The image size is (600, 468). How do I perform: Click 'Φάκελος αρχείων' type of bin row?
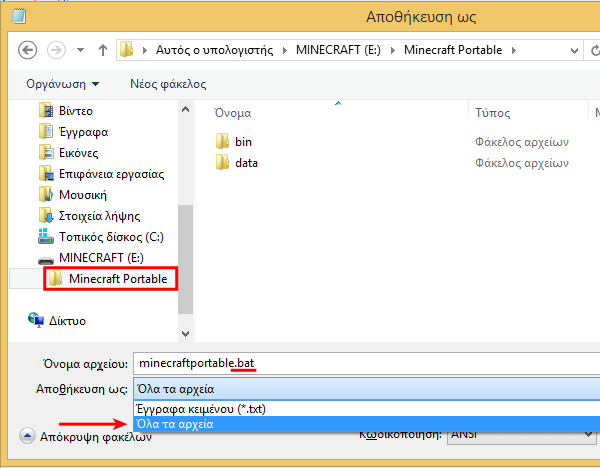[x=522, y=142]
